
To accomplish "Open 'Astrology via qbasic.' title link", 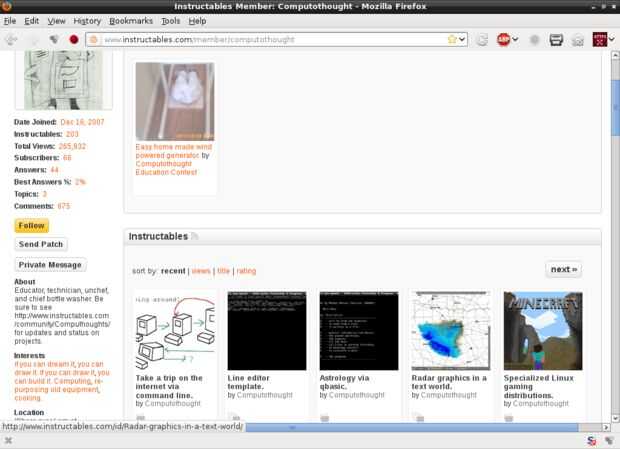I will coord(344,382).
